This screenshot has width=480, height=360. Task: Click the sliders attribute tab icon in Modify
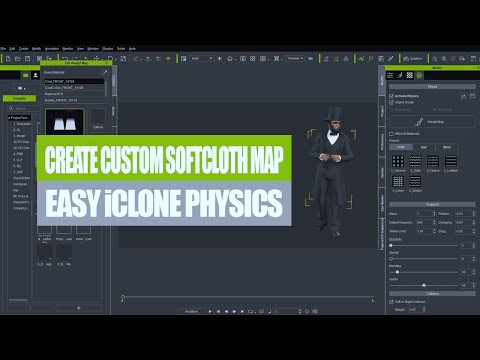pos(390,75)
